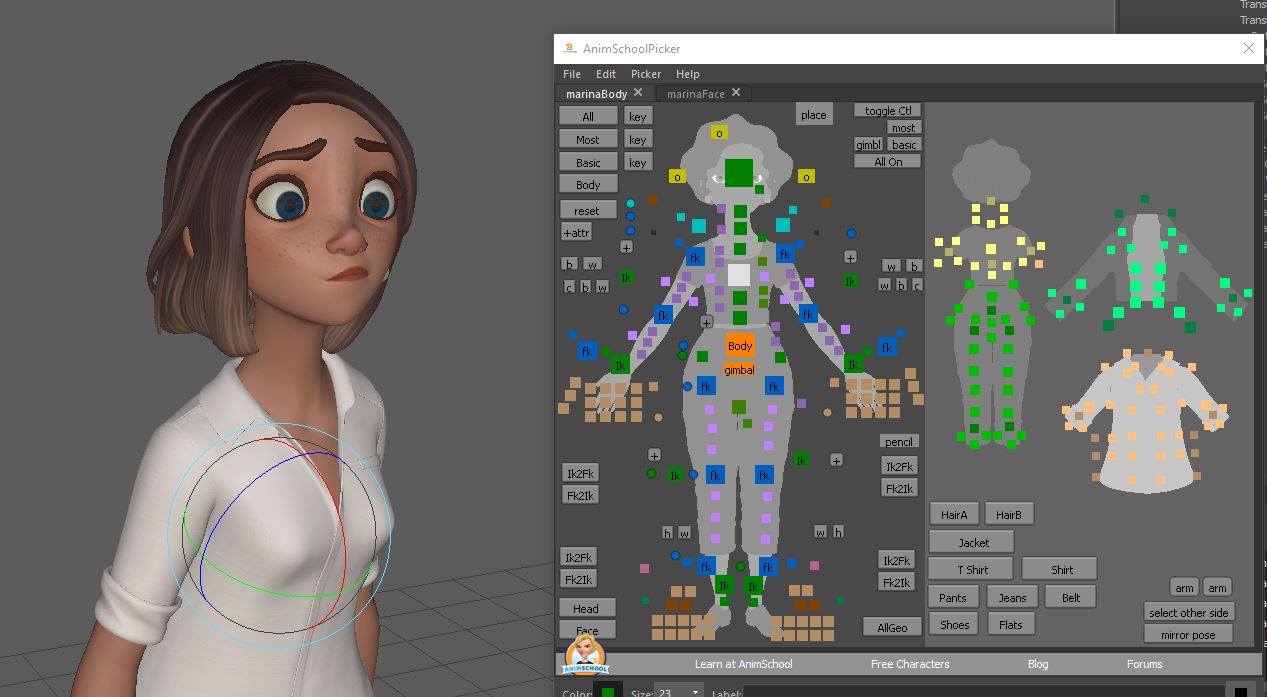1267x697 pixels.
Task: Click the 'place' button above the head
Action: pyautogui.click(x=813, y=114)
